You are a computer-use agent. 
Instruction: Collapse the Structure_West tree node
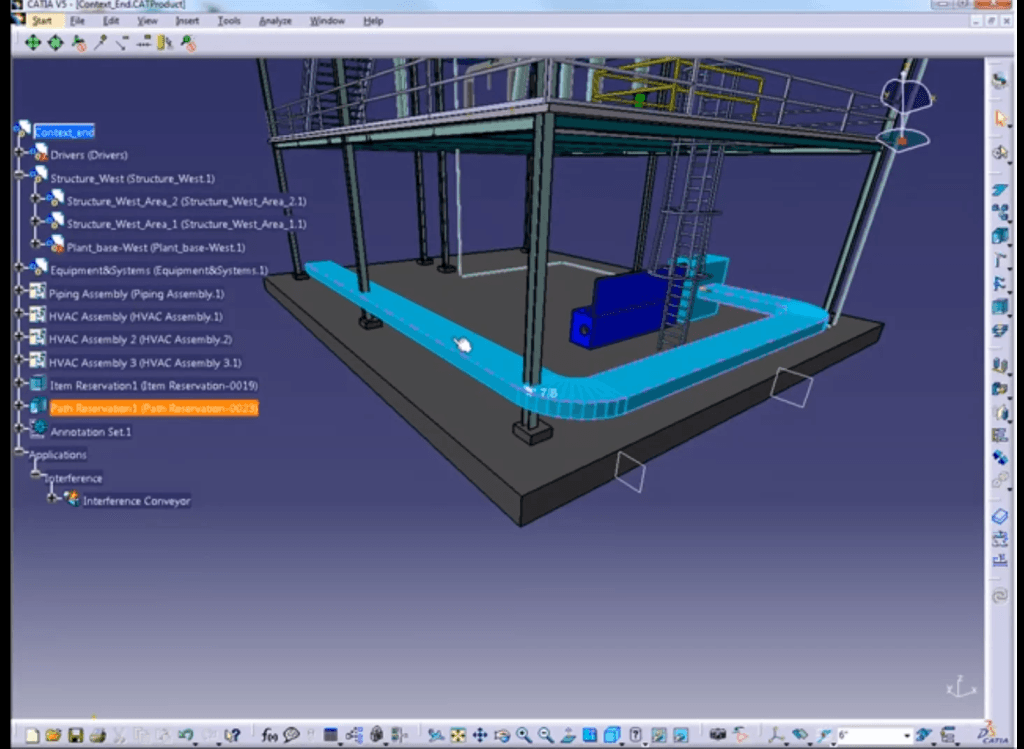pos(19,174)
